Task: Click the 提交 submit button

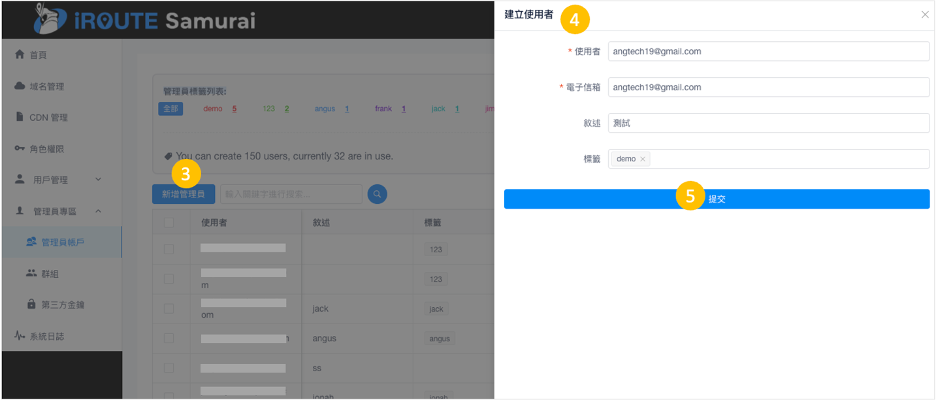Action: (716, 199)
